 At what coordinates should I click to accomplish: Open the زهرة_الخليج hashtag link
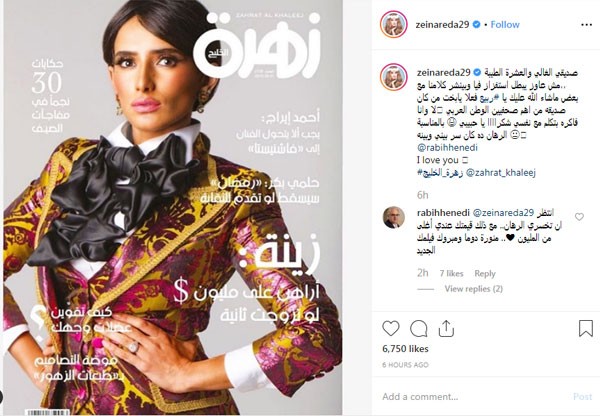coord(440,173)
